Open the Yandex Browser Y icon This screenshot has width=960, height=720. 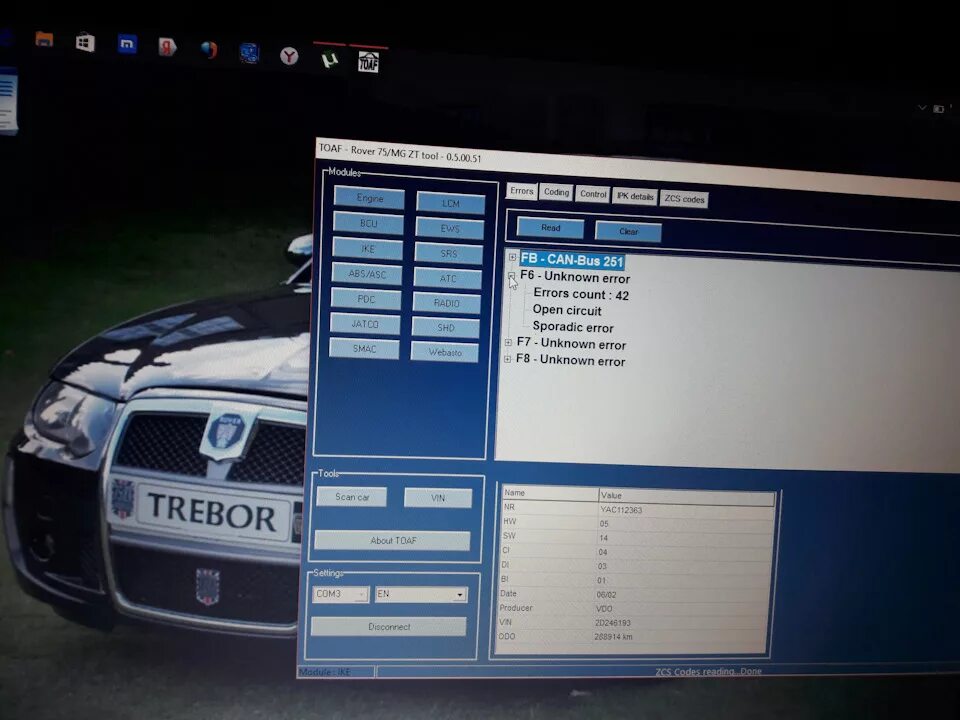(x=289, y=56)
